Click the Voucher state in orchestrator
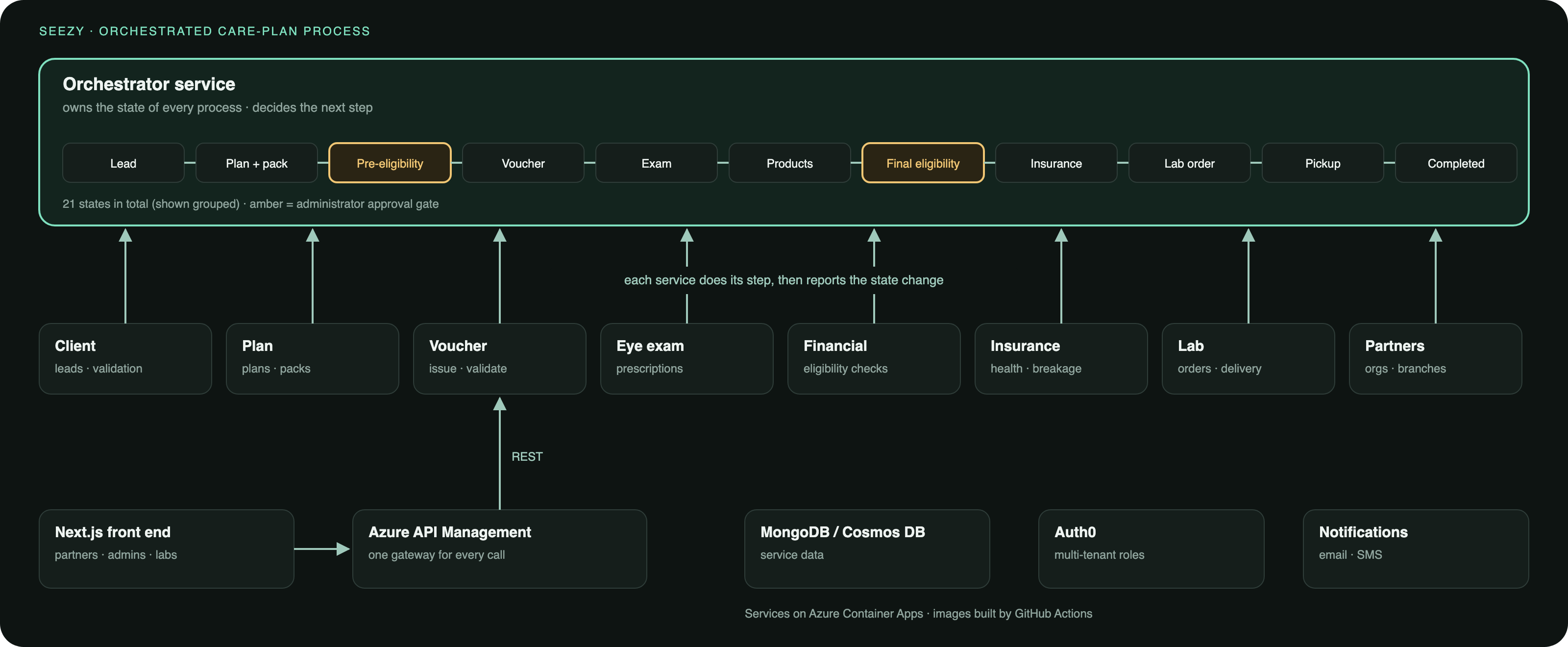Image resolution: width=1568 pixels, height=647 pixels. [523, 163]
